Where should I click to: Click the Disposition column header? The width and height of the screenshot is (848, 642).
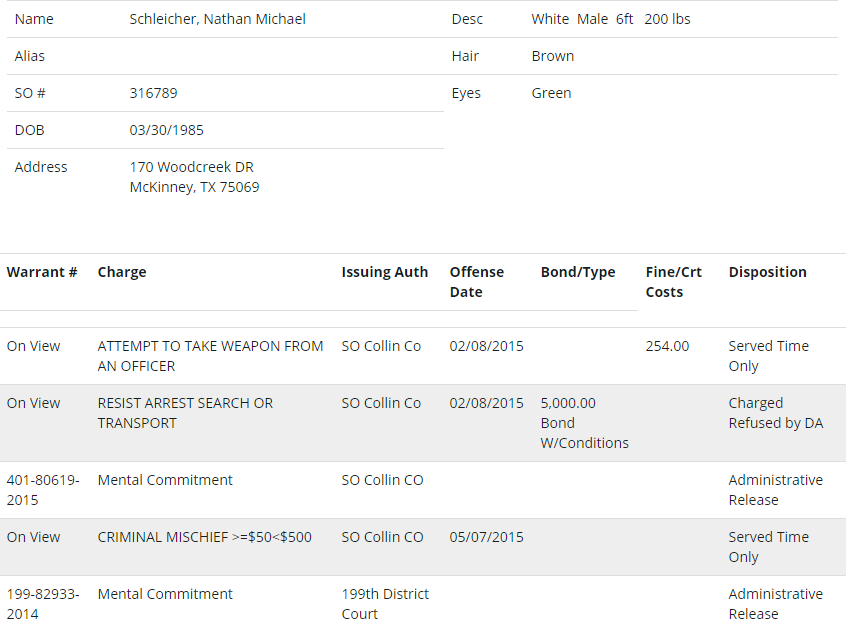tap(767, 272)
